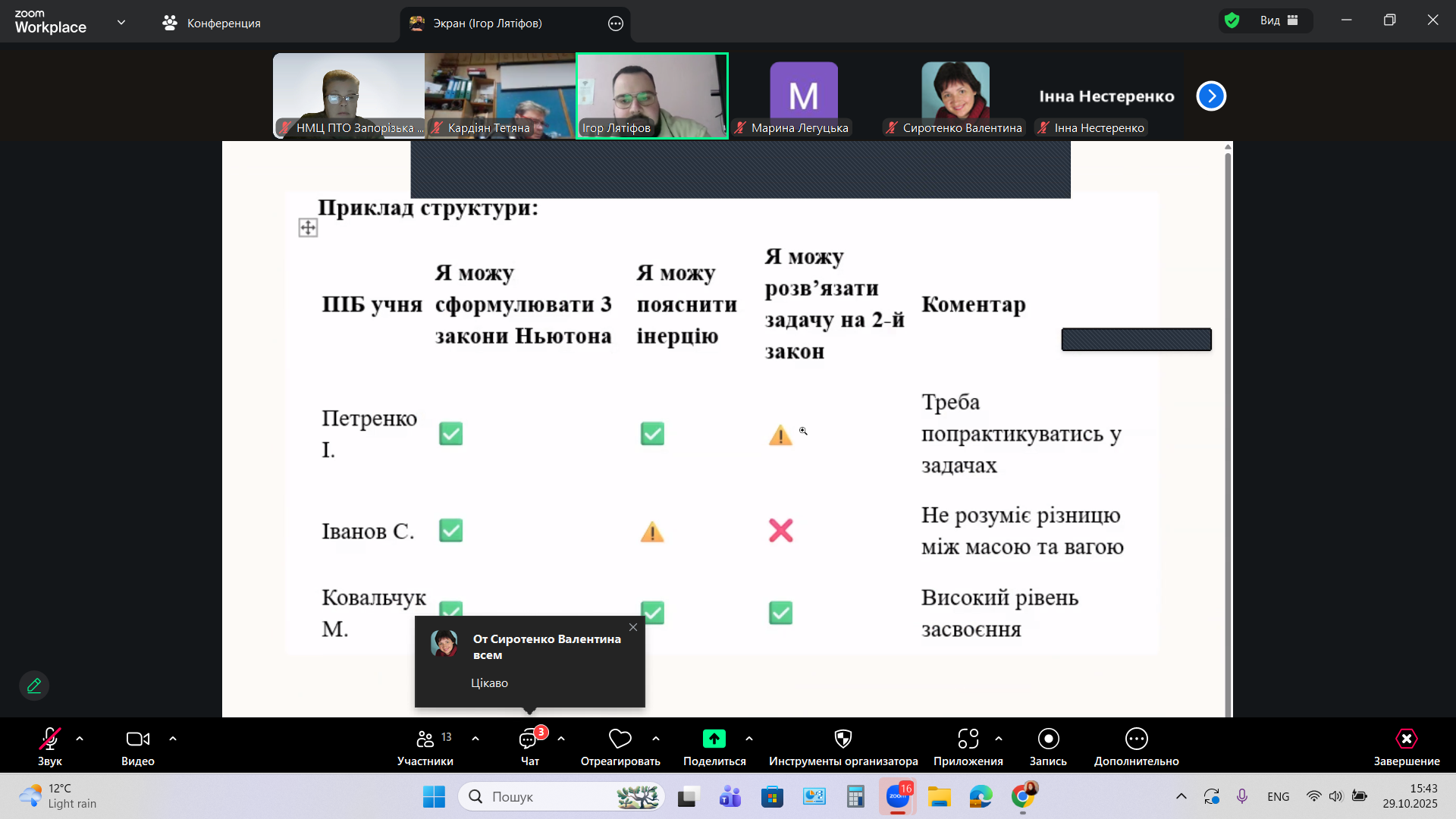Click the Отреагировать heart reactions icon
This screenshot has height=819, width=1456.
[x=620, y=739]
